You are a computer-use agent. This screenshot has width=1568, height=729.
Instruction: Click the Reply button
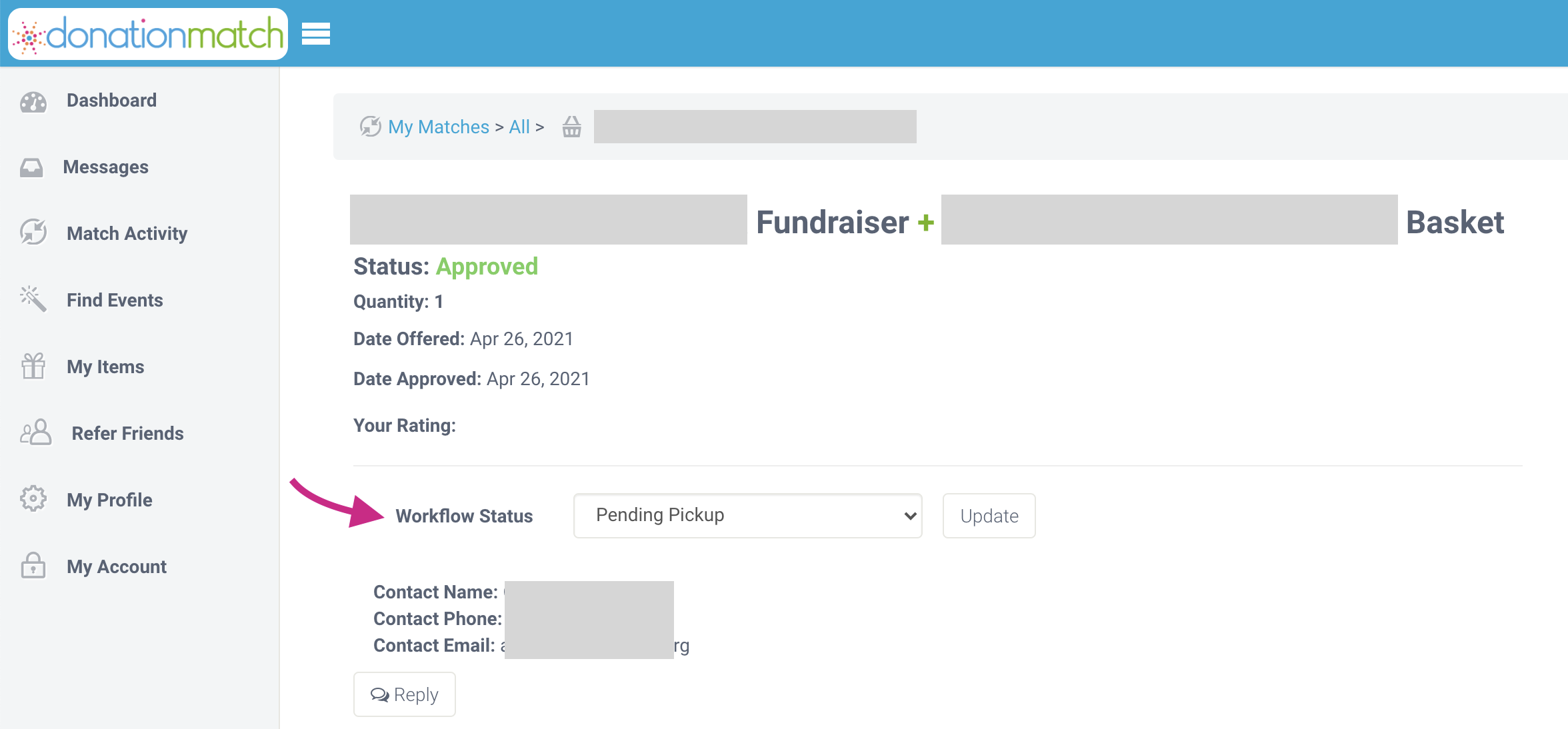pos(404,694)
